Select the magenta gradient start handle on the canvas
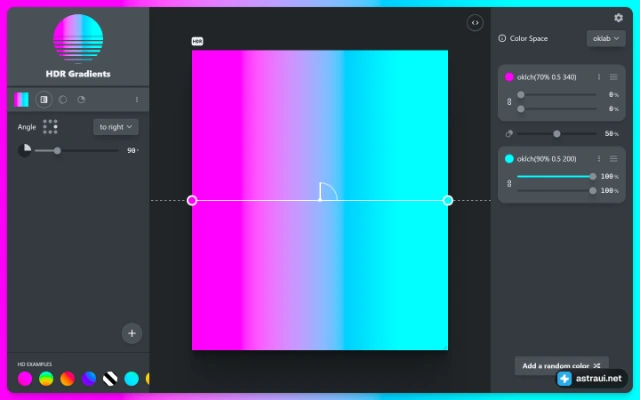 [192, 200]
